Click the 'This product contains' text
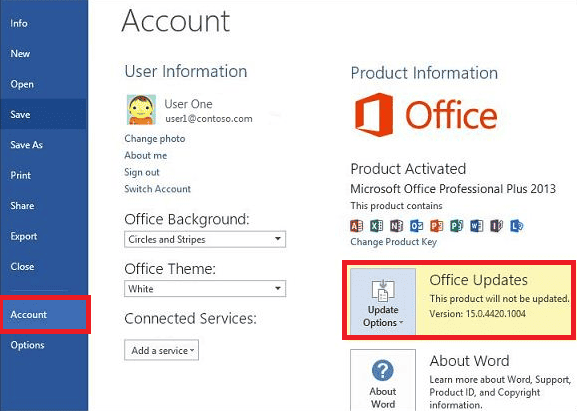The image size is (577, 411). coord(396,206)
